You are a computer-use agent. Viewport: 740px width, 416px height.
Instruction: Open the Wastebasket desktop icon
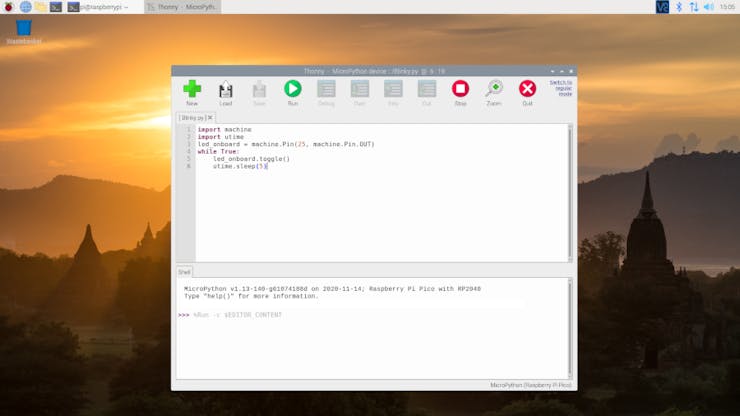click(23, 30)
